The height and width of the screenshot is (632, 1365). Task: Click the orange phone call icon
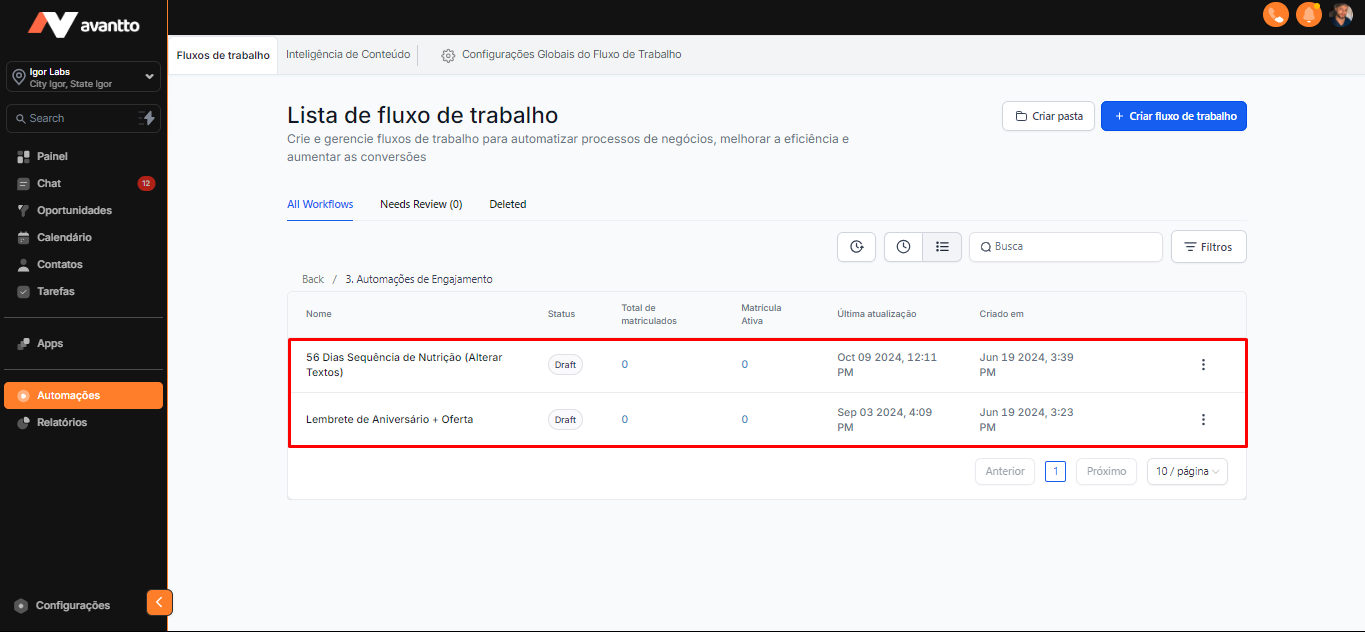coord(1275,15)
